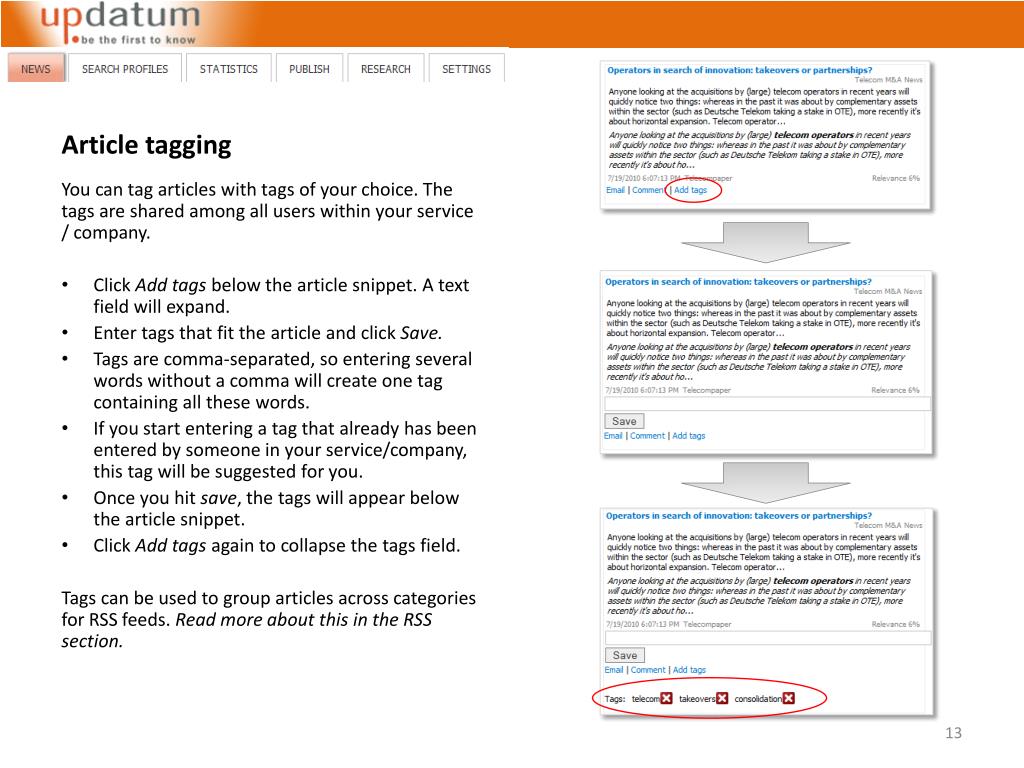Remove the consolidation tag using red X
The height and width of the screenshot is (768, 1024).
789,698
